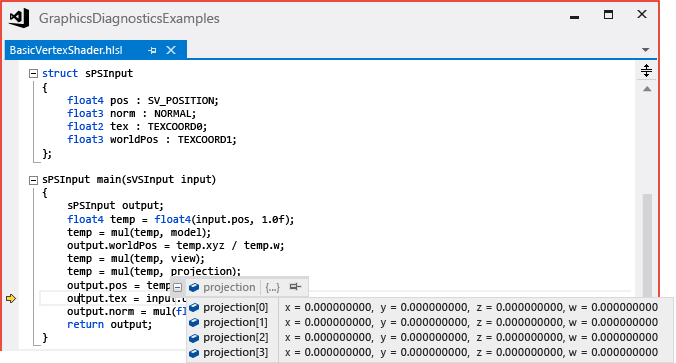The height and width of the screenshot is (363, 676).
Task: Click the projection[2] cube icon
Action: pos(194,338)
